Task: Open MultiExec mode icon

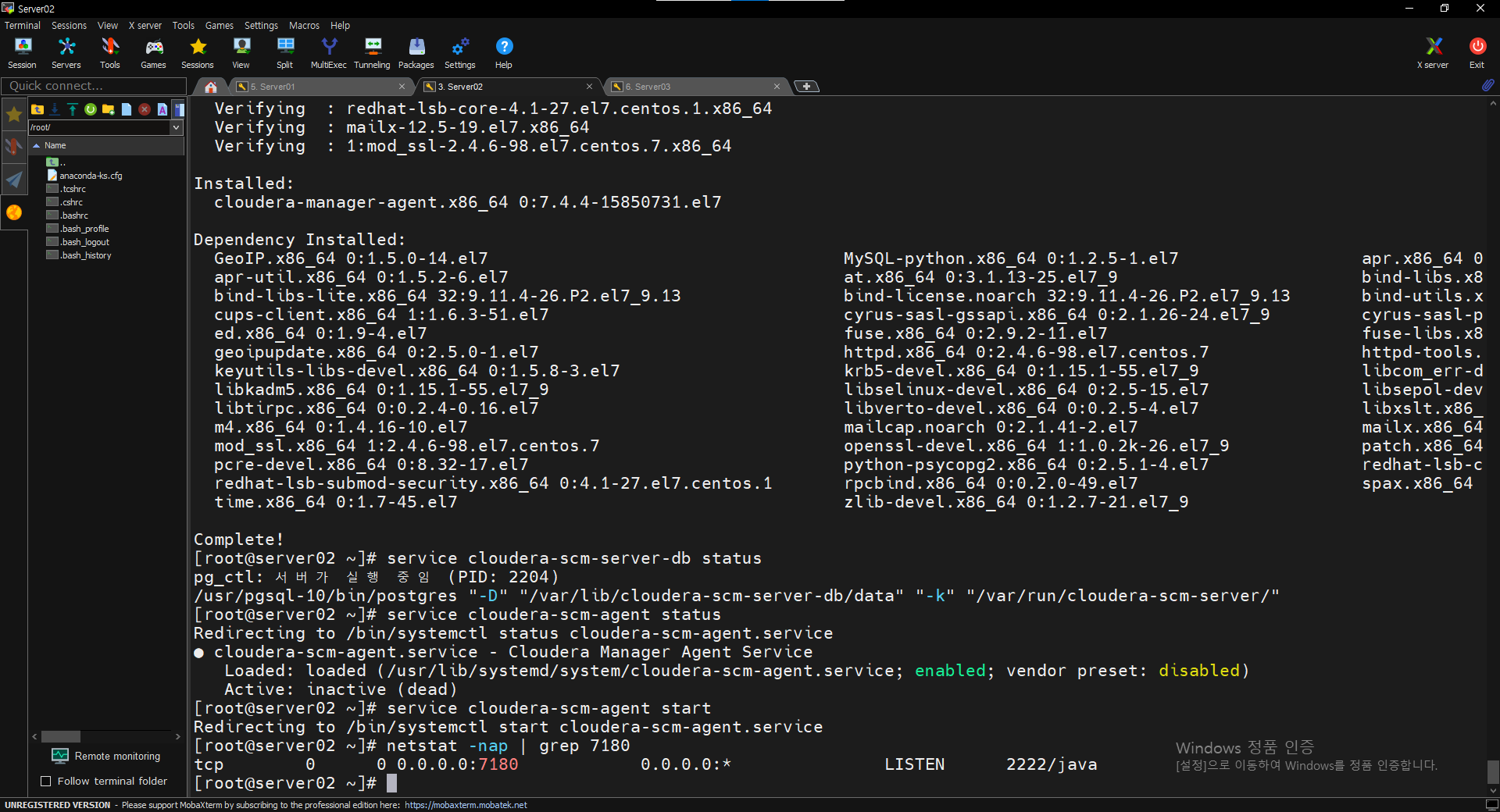Action: tap(329, 53)
